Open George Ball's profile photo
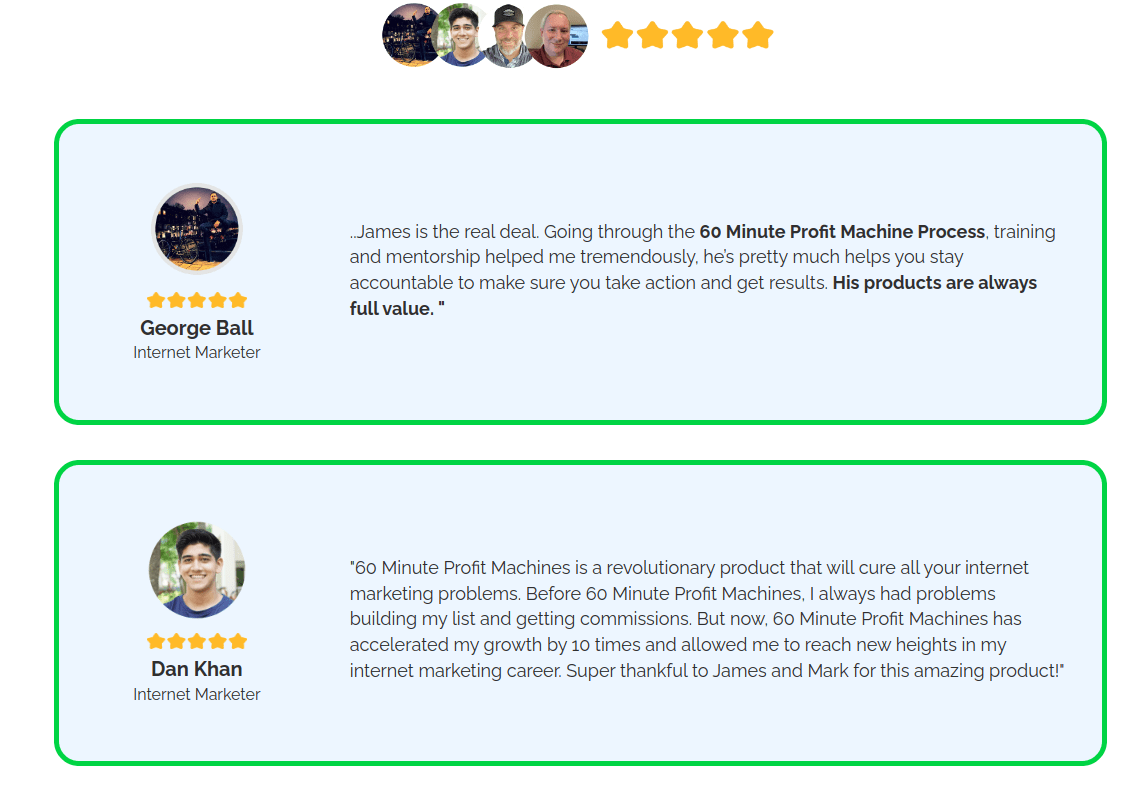 click(x=197, y=229)
